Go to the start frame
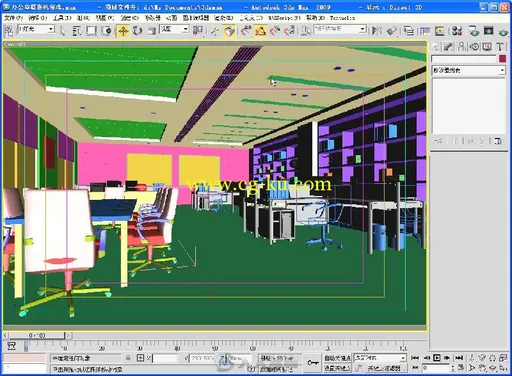512x376 pixels. pos(415,358)
